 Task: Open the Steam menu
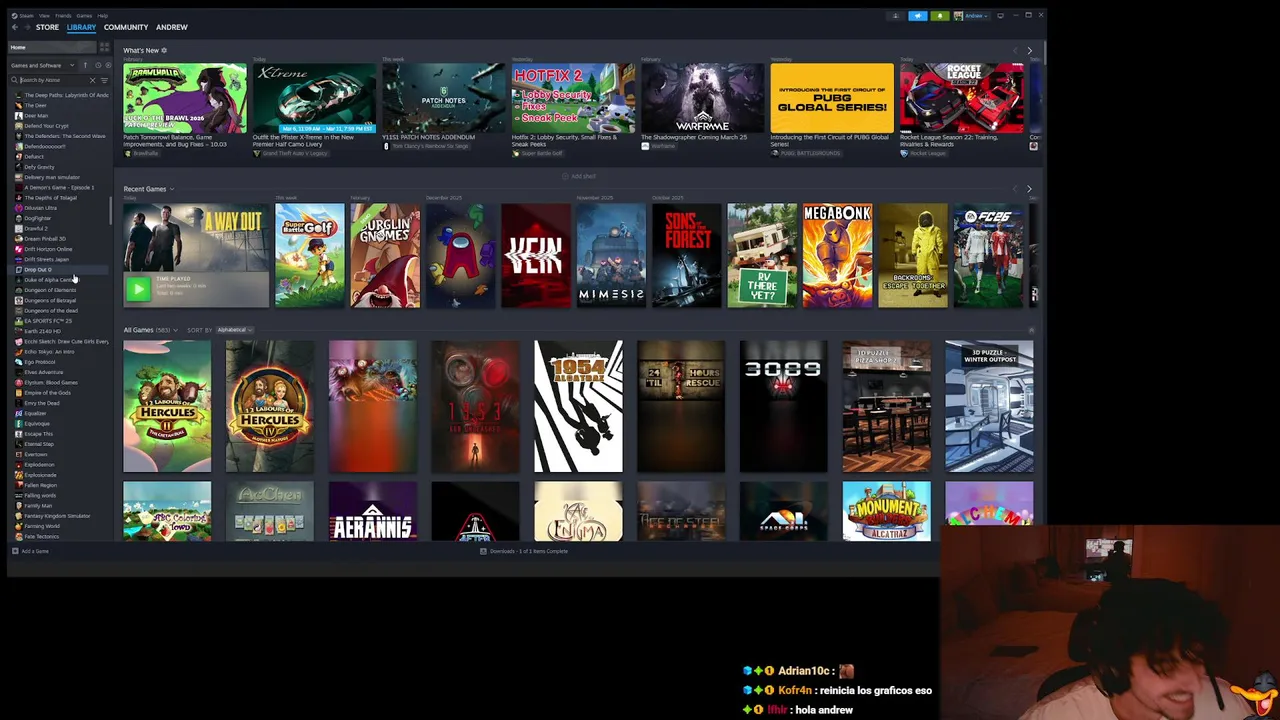point(27,16)
